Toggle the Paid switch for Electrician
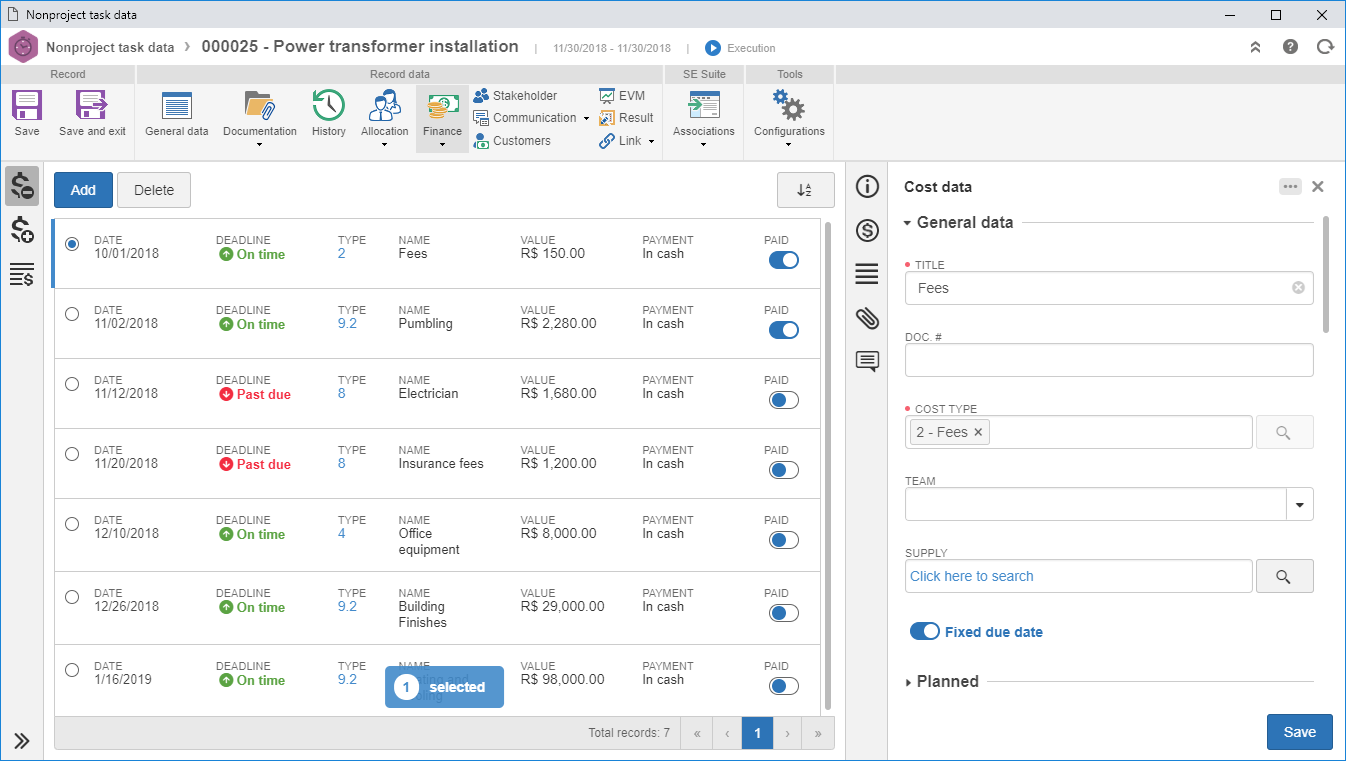 [x=784, y=400]
